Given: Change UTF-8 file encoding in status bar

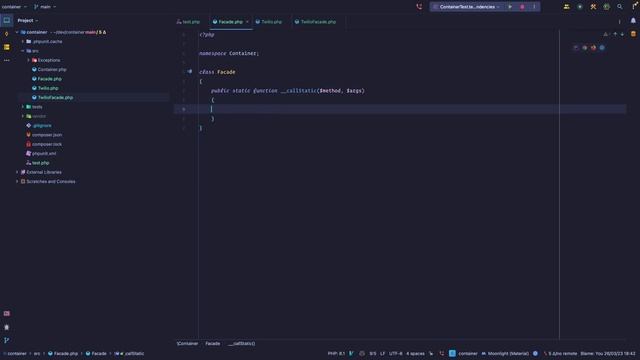Looking at the screenshot, I should coord(396,354).
